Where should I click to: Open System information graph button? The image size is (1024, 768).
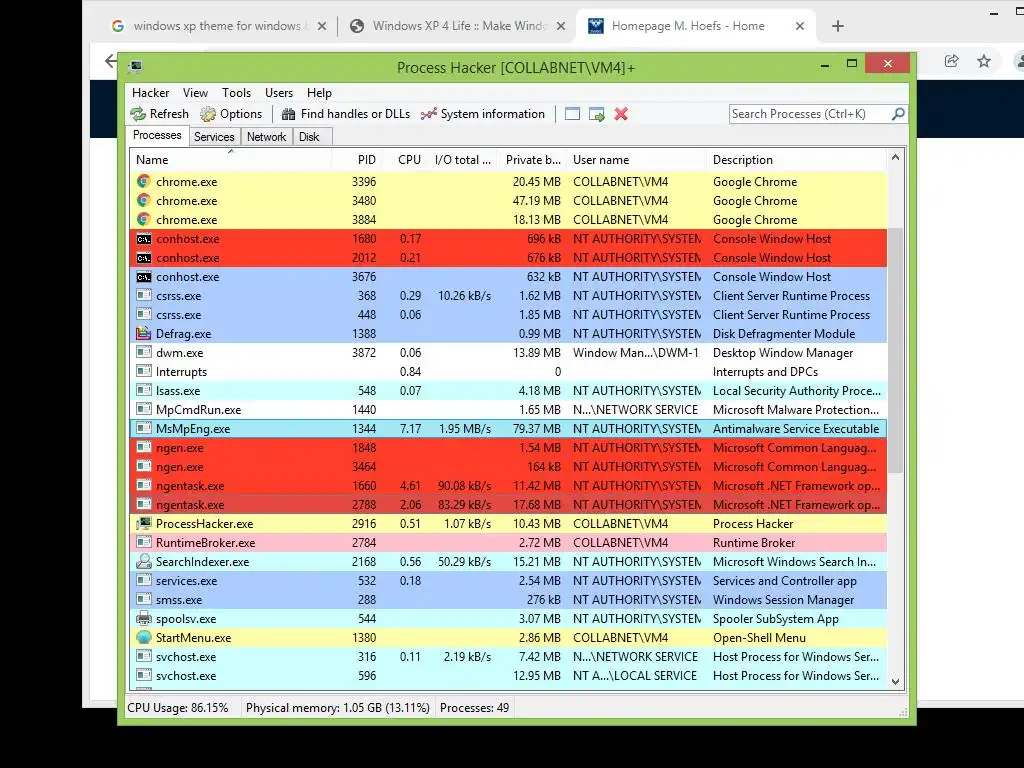click(483, 114)
